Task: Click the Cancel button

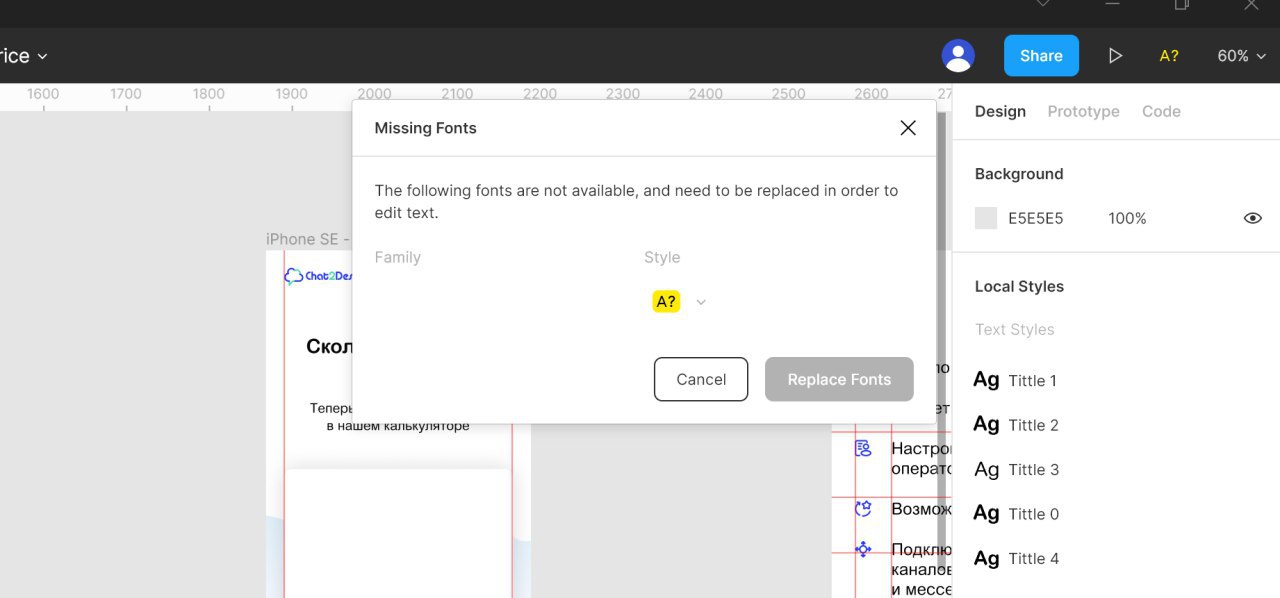Action: point(701,379)
